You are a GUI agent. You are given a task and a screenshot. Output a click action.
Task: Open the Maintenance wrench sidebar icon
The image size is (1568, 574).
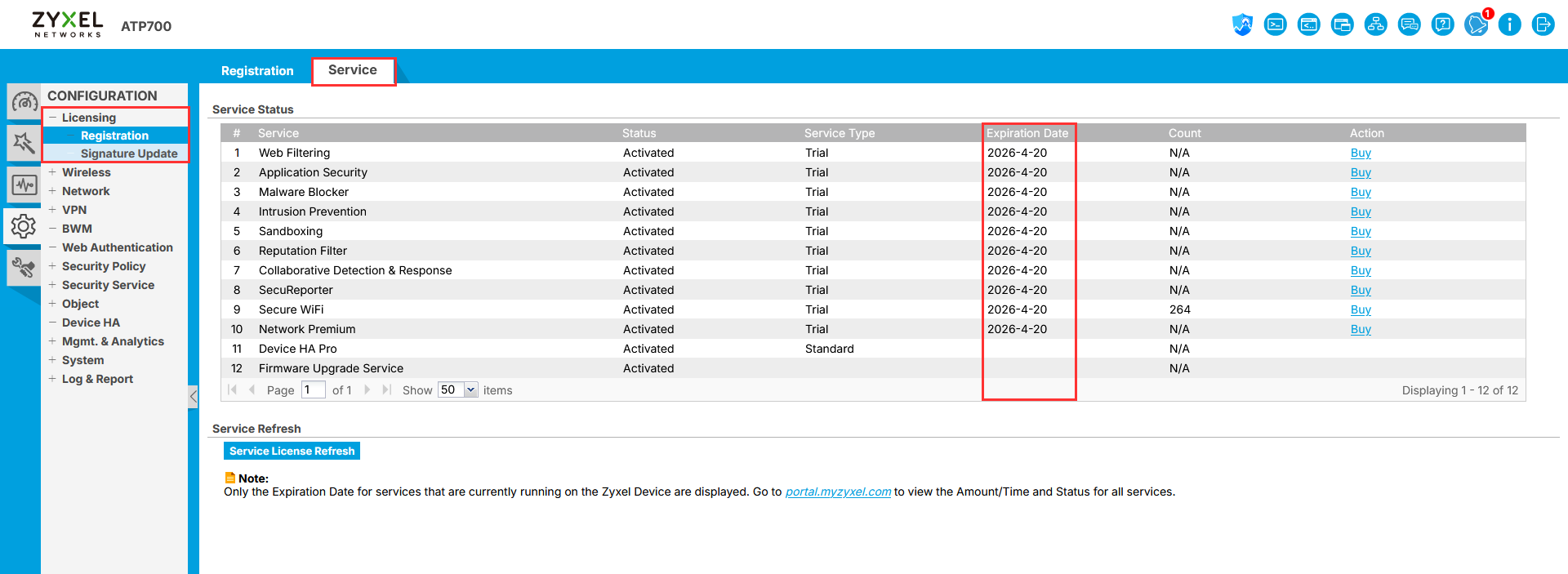tap(24, 267)
